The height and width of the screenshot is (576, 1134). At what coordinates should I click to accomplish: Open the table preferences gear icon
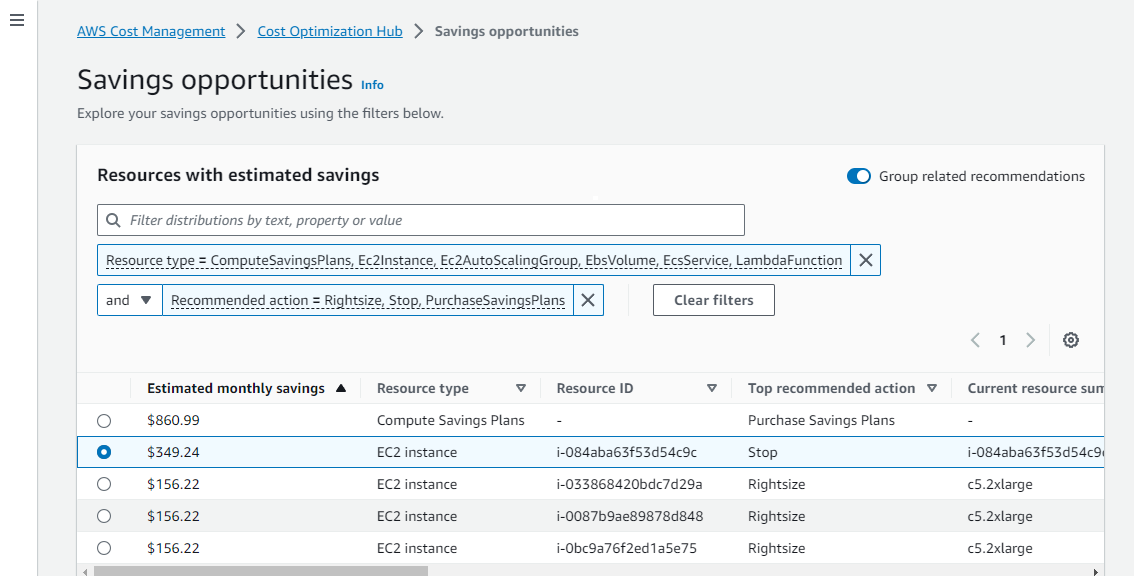click(1071, 340)
